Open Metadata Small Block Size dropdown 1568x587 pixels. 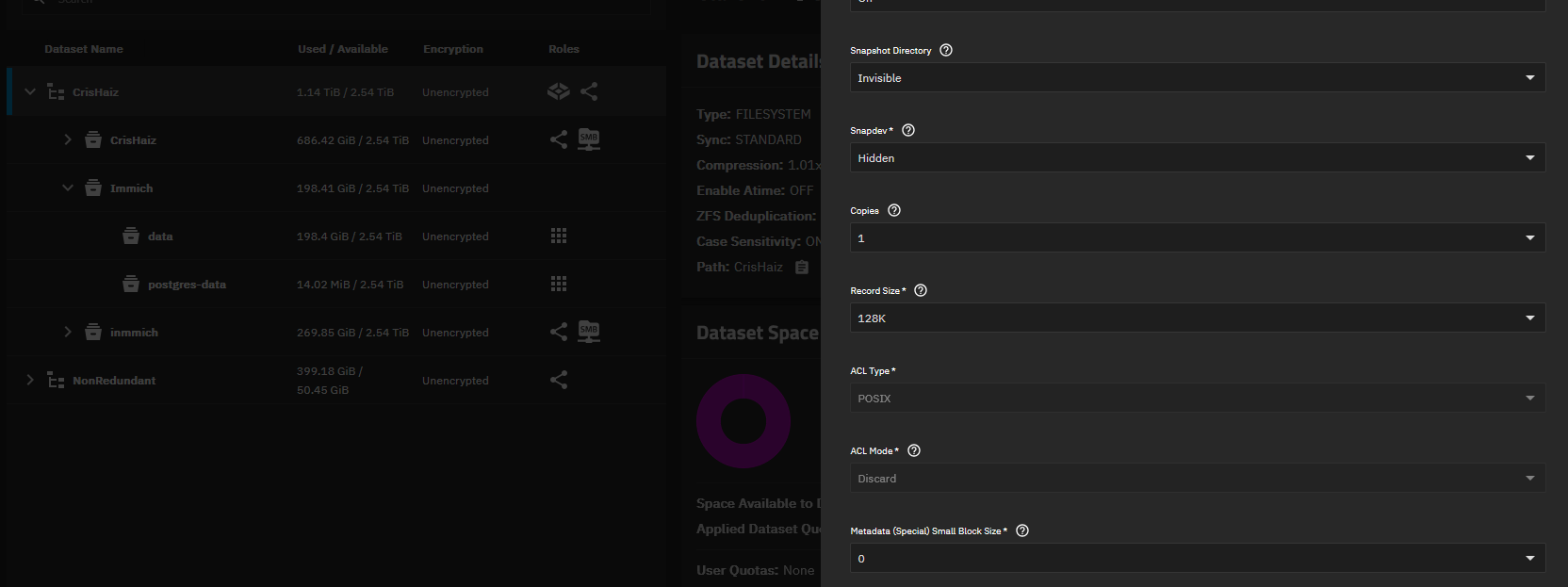click(x=1197, y=558)
